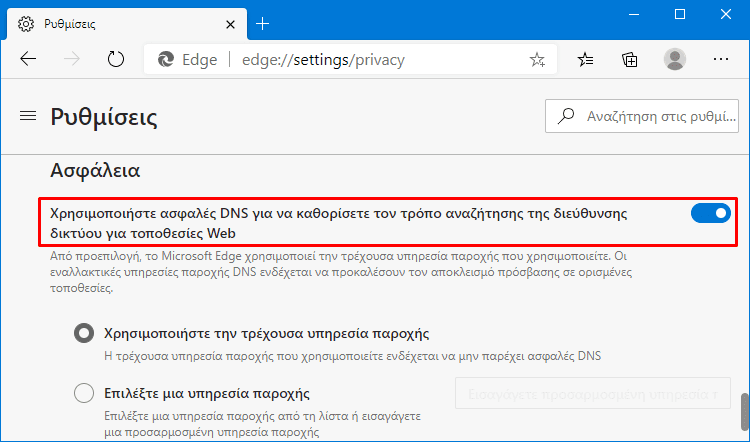
Task: Click the Ασφάλεια section heading
Action: tap(95, 170)
